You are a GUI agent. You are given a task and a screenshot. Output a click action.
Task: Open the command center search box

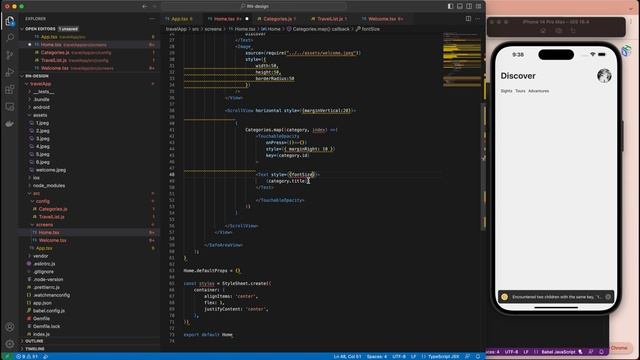(255, 6)
